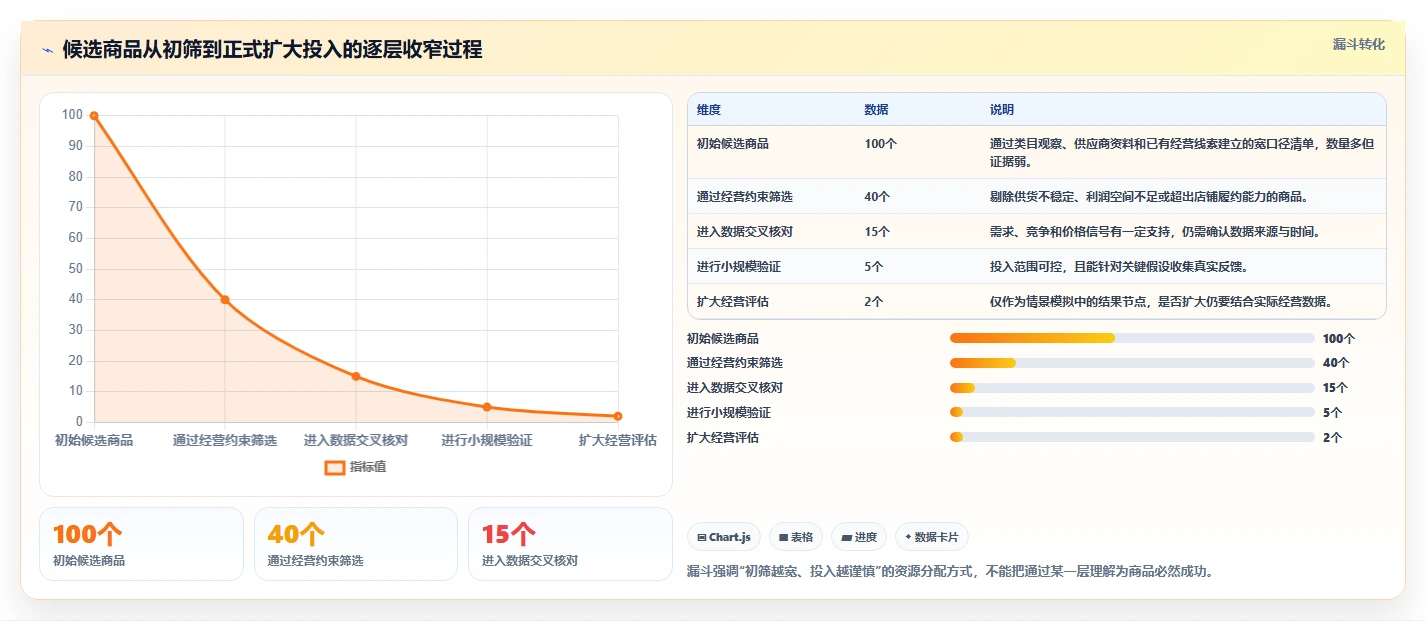Select the chart data point at value 40
The width and height of the screenshot is (1426, 621).
click(x=225, y=300)
